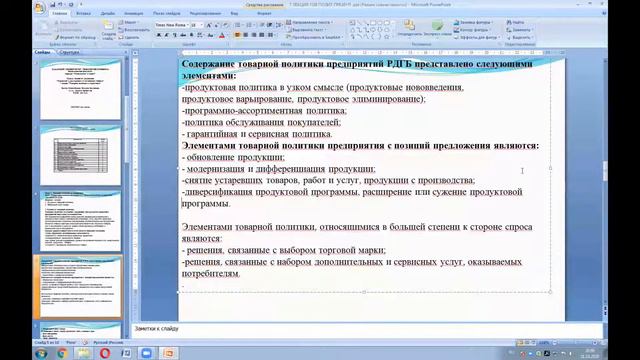Open Направление текста text direction dropdown
The height and width of the screenshot is (360, 640).
(x=310, y=22)
